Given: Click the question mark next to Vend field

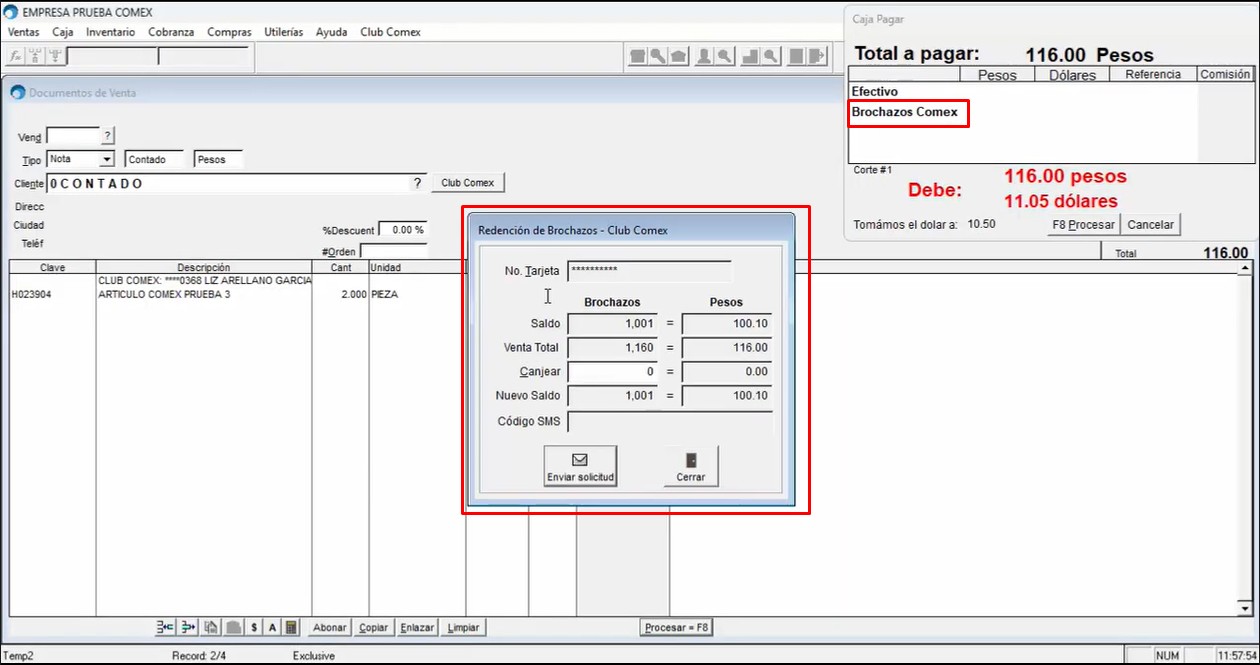Looking at the screenshot, I should pos(108,135).
